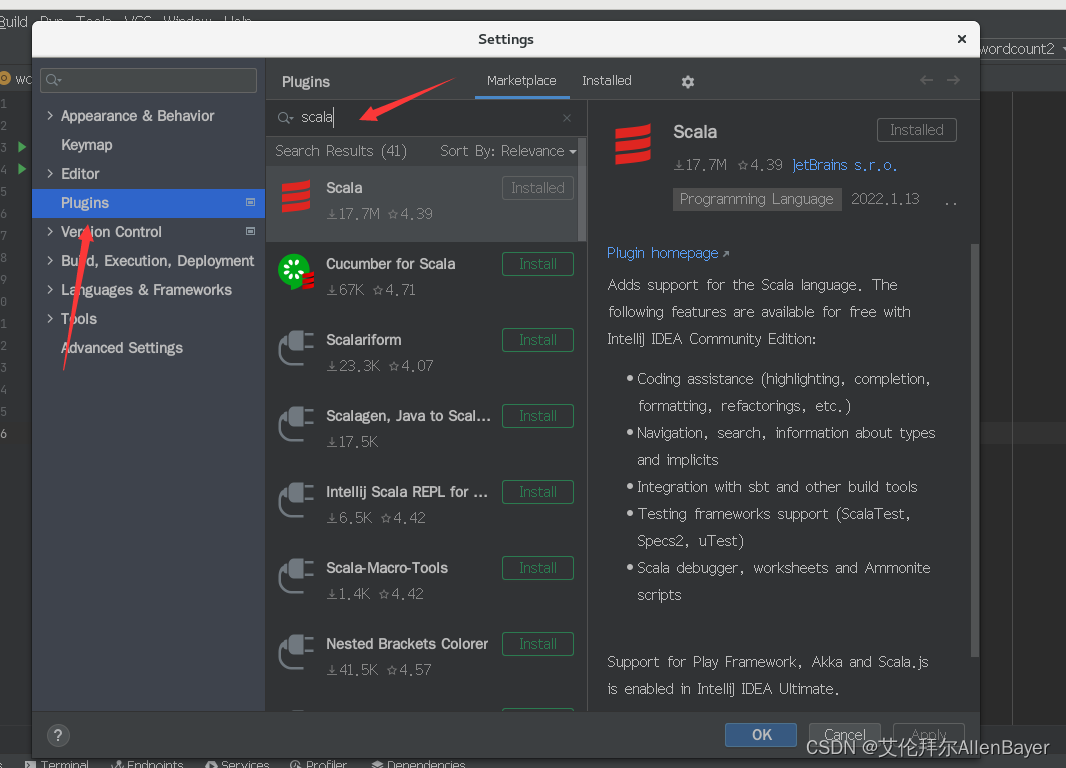Click the Cancel button

(x=844, y=735)
